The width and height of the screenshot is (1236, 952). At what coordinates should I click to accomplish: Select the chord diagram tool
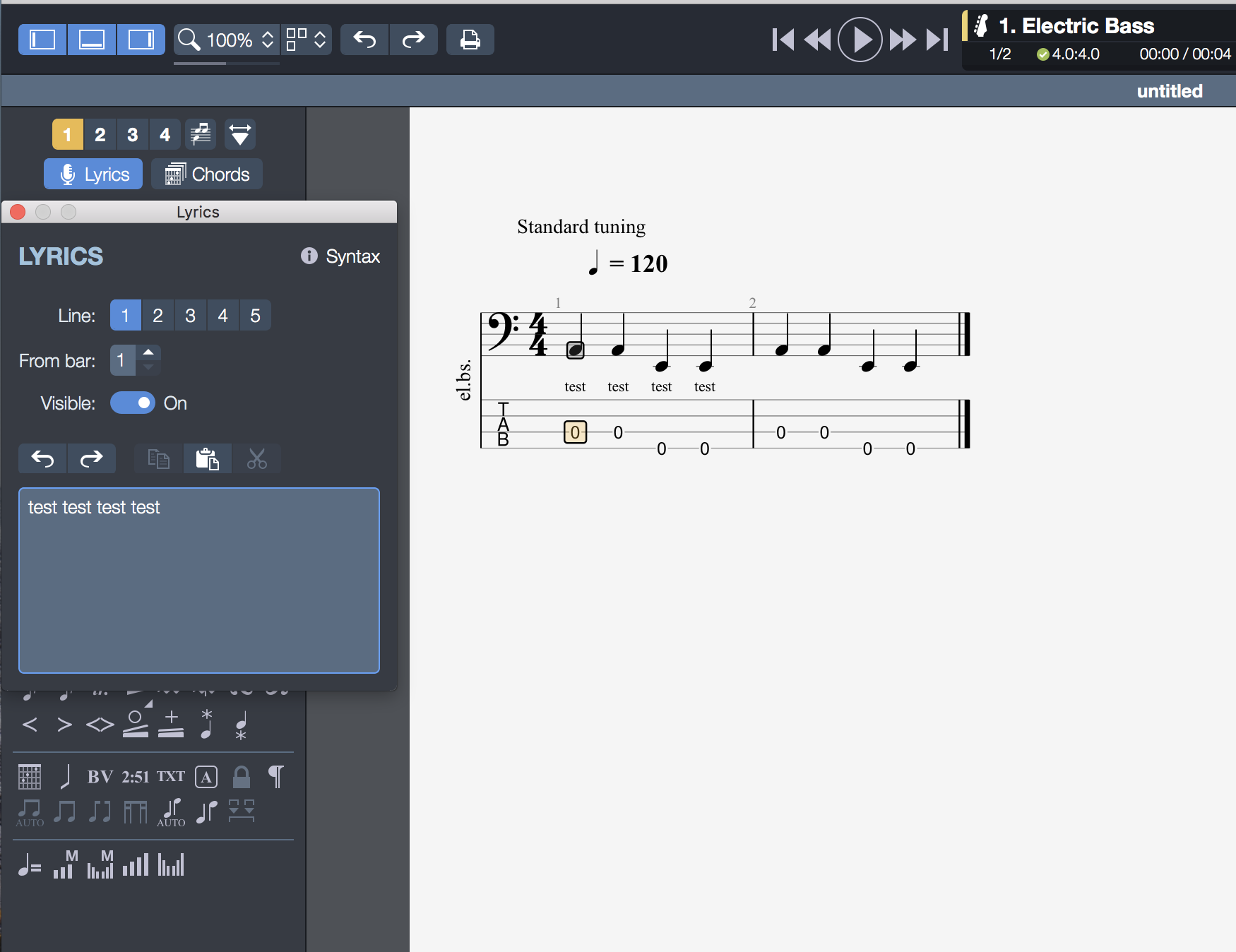[29, 776]
